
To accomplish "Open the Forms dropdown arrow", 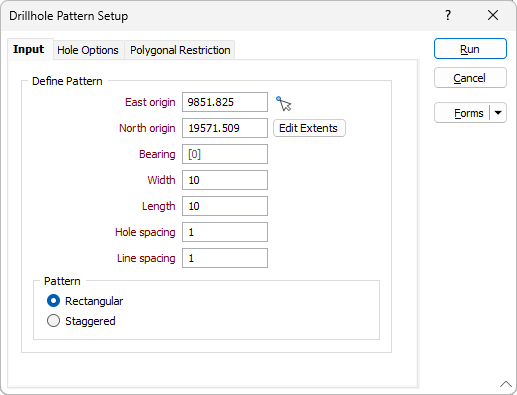I will 498,113.
